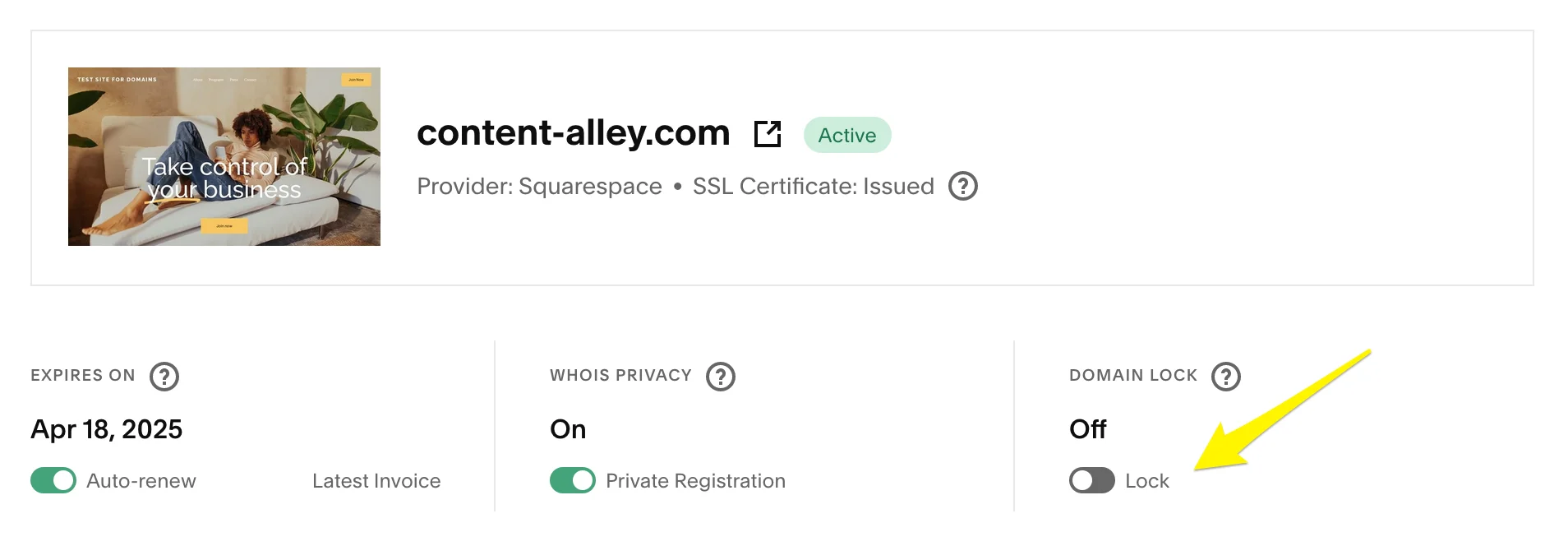1568x546 pixels.
Task: Enable the Domain Lock toggle
Action: [x=1091, y=480]
